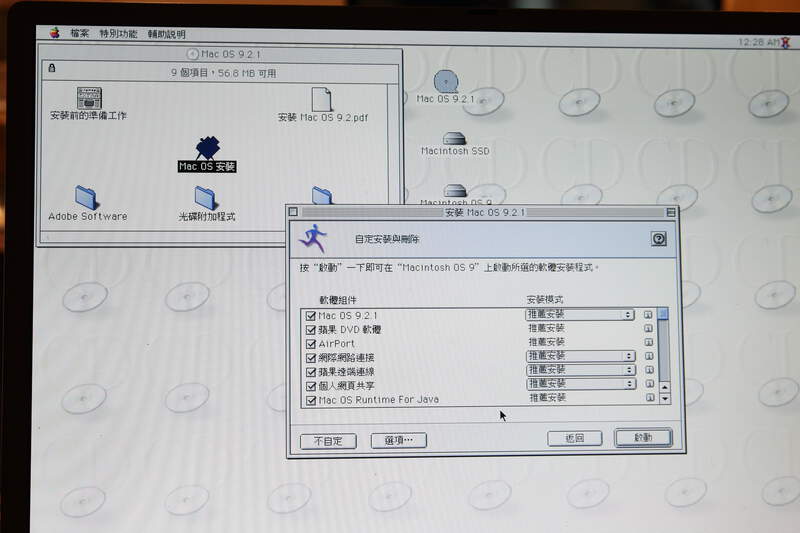Click the 軟體組件 column header
800x533 pixels.
coord(338,300)
